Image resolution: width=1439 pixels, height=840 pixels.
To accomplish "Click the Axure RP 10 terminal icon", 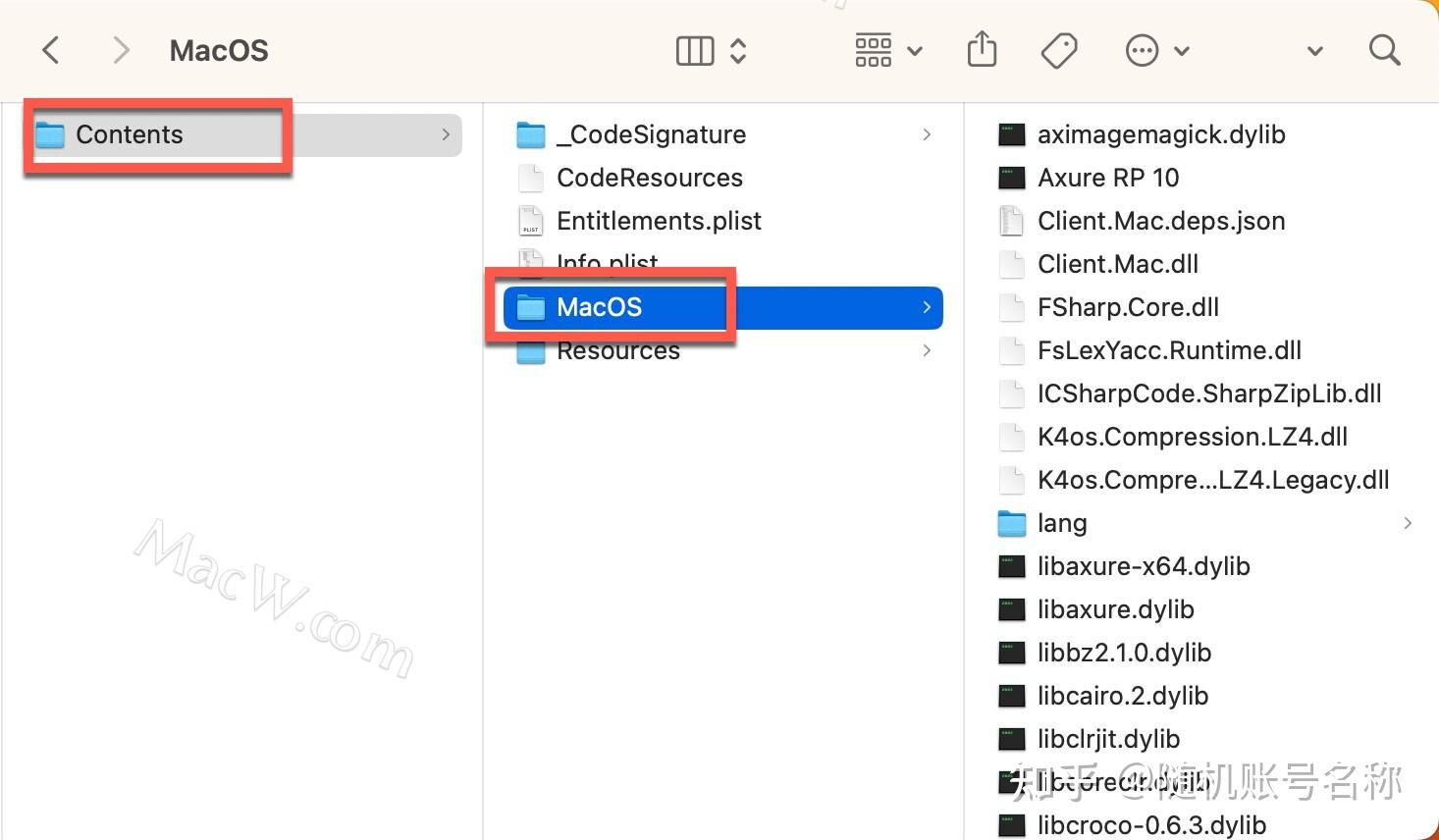I will point(1012,178).
